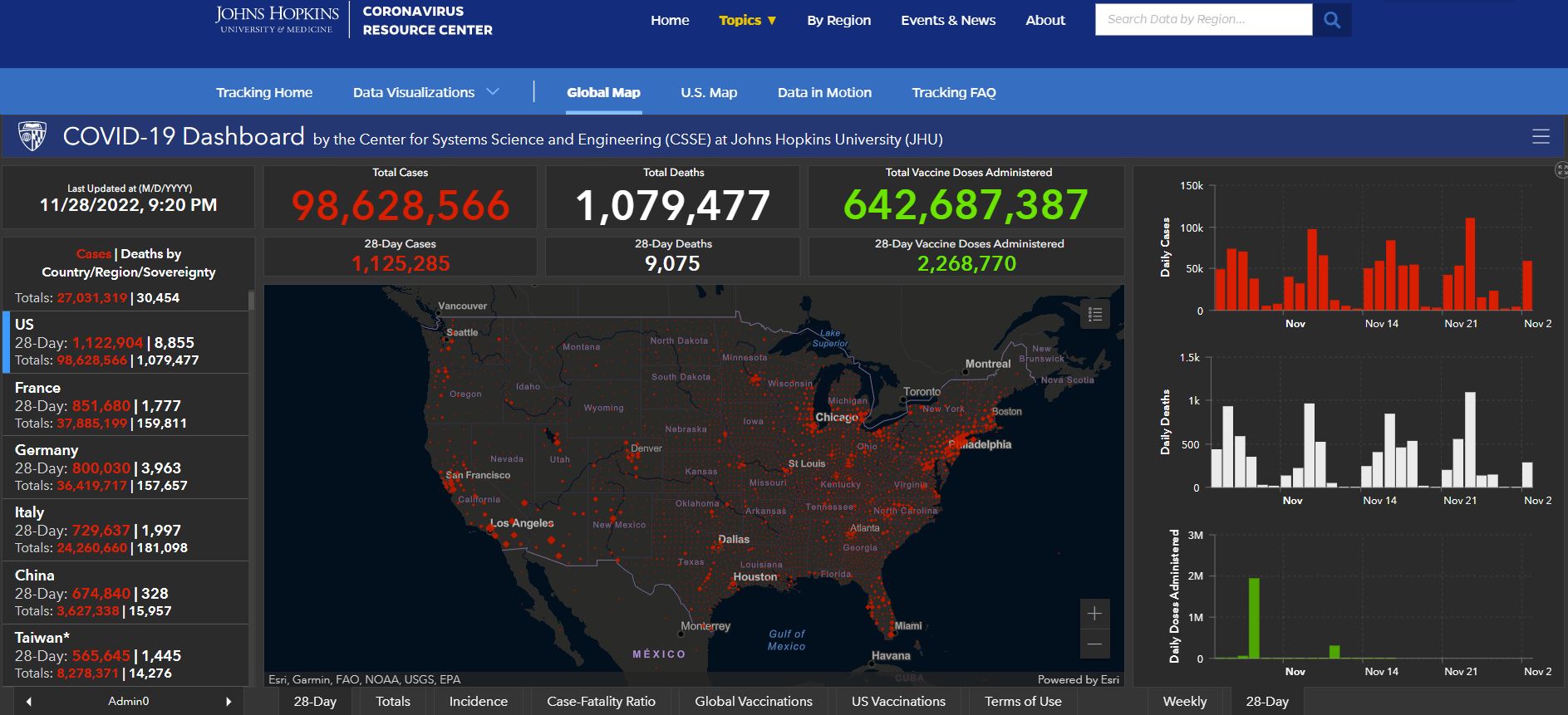Open the Terms of Use tab

tap(1023, 702)
